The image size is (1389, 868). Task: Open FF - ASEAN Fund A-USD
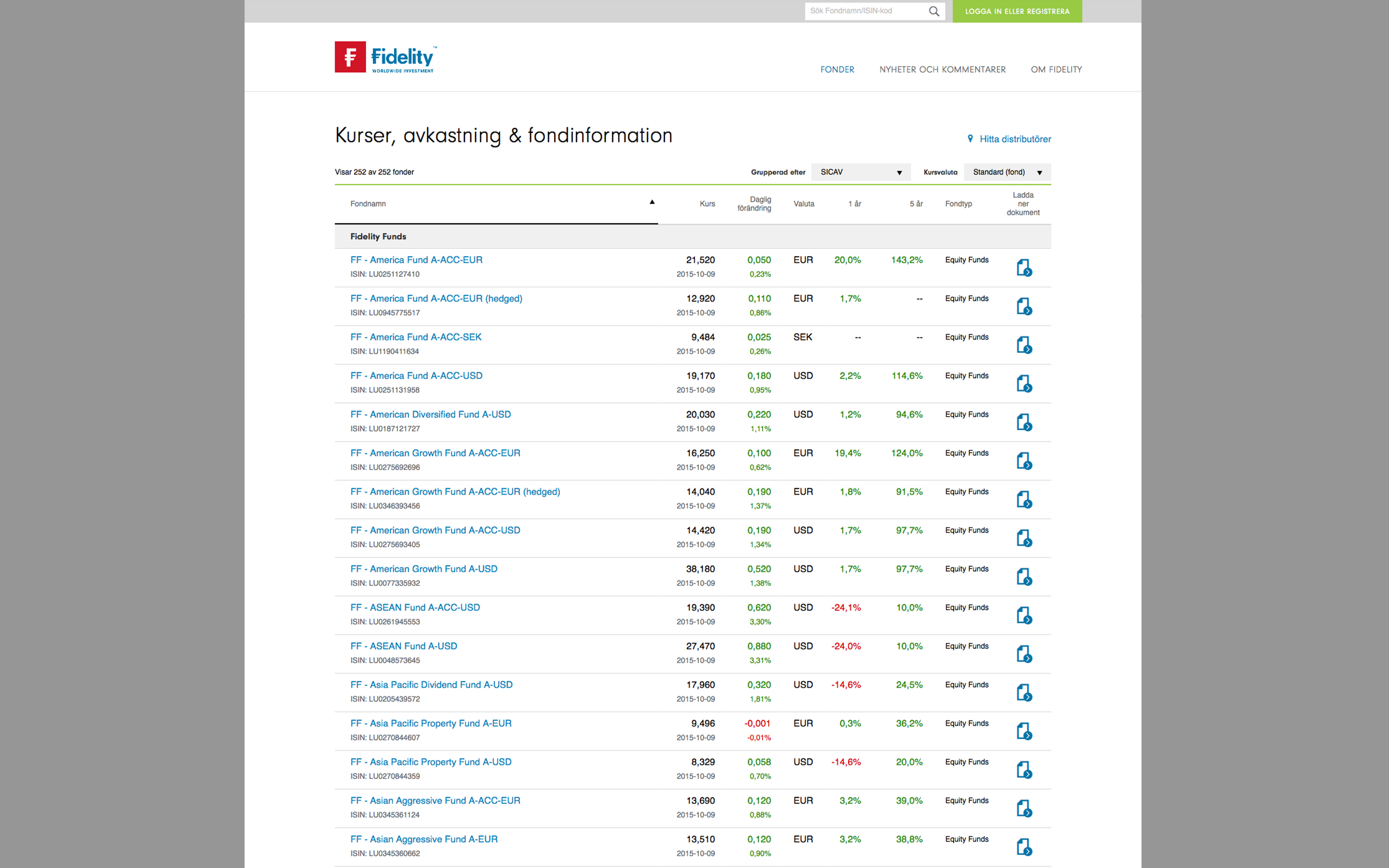click(404, 646)
